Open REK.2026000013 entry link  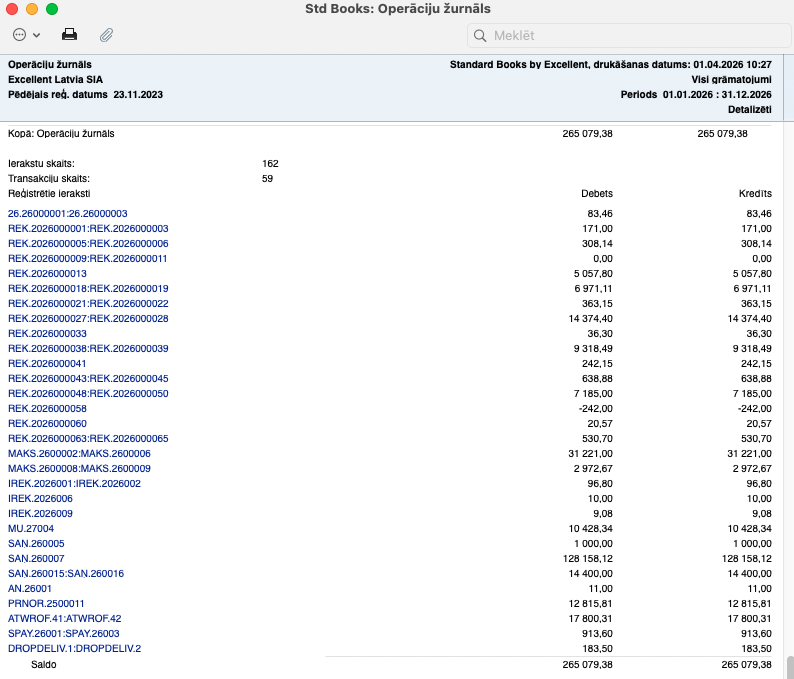pyautogui.click(x=47, y=274)
